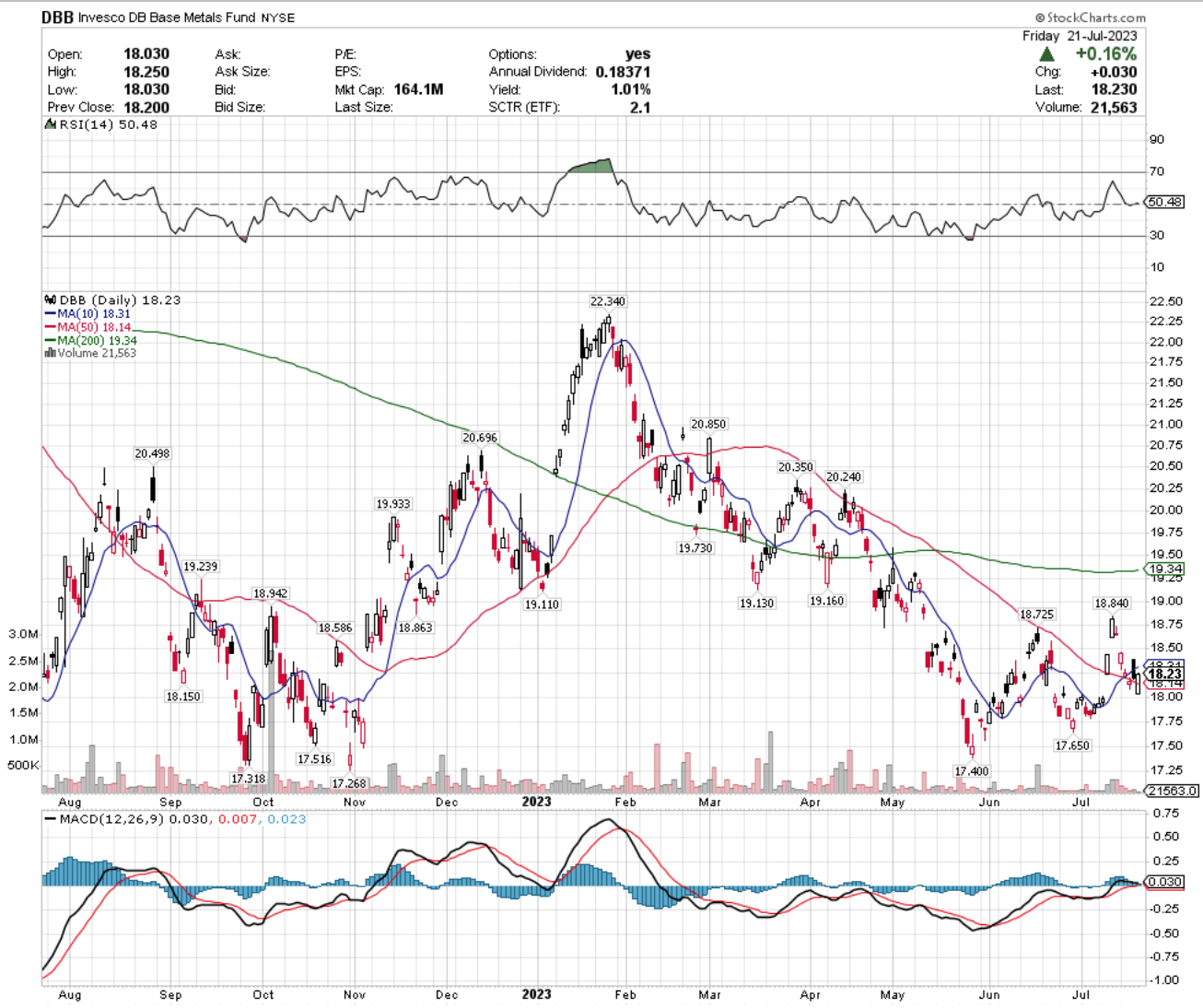Select the High value 18.250
The width and height of the screenshot is (1203, 1008).
click(146, 72)
